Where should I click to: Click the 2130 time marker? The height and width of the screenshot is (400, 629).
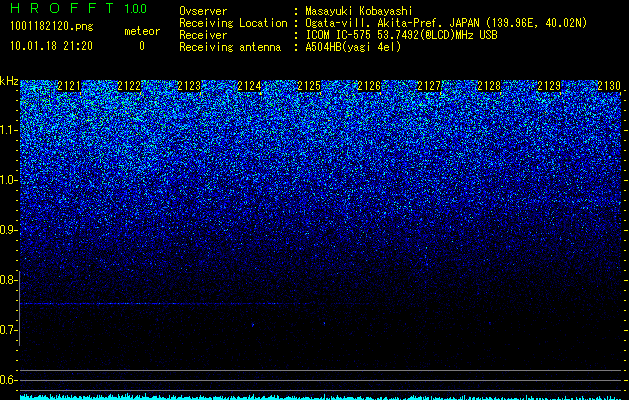(609, 86)
